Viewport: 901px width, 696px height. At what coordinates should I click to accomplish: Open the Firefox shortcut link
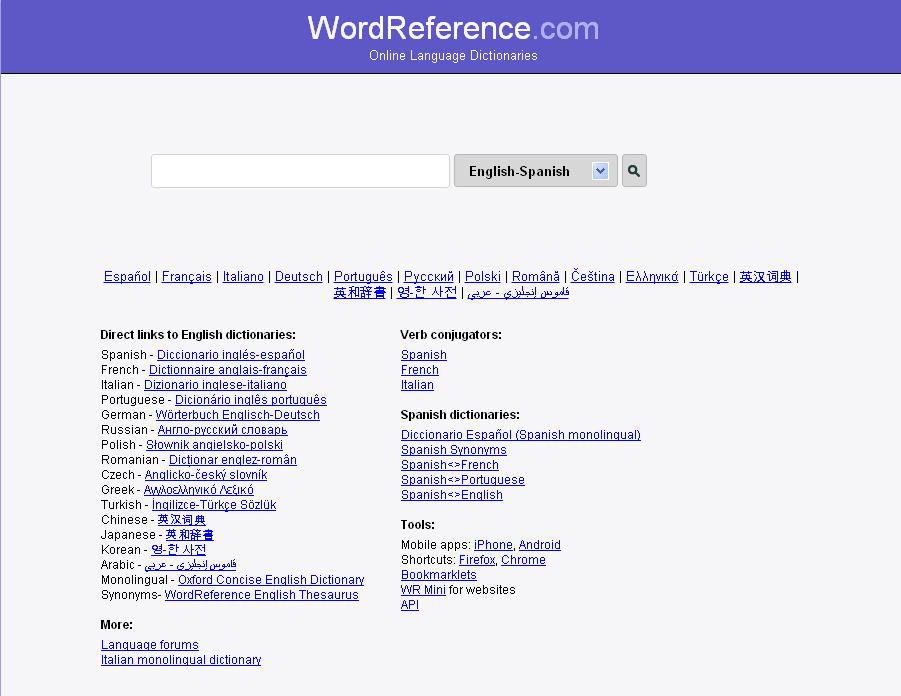click(477, 559)
